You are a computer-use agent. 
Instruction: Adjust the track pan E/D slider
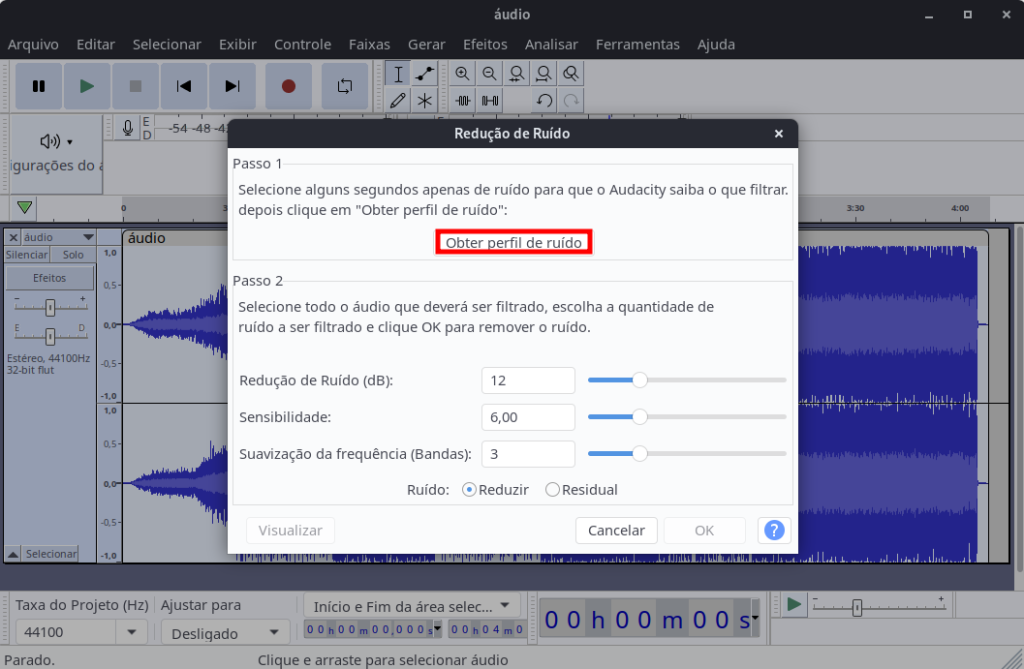[x=50, y=336]
